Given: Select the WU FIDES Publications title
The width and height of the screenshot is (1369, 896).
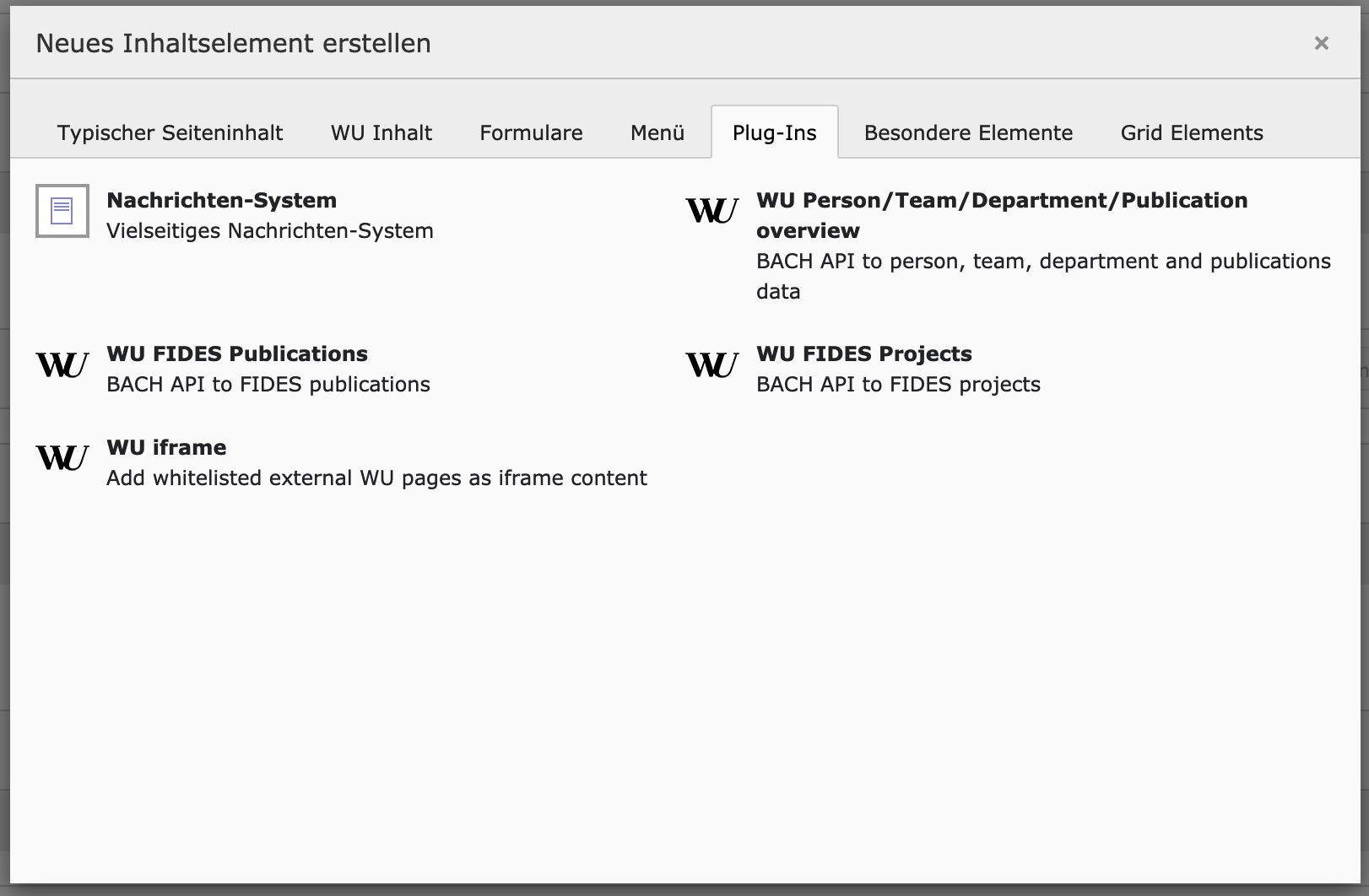Looking at the screenshot, I should pos(237,354).
